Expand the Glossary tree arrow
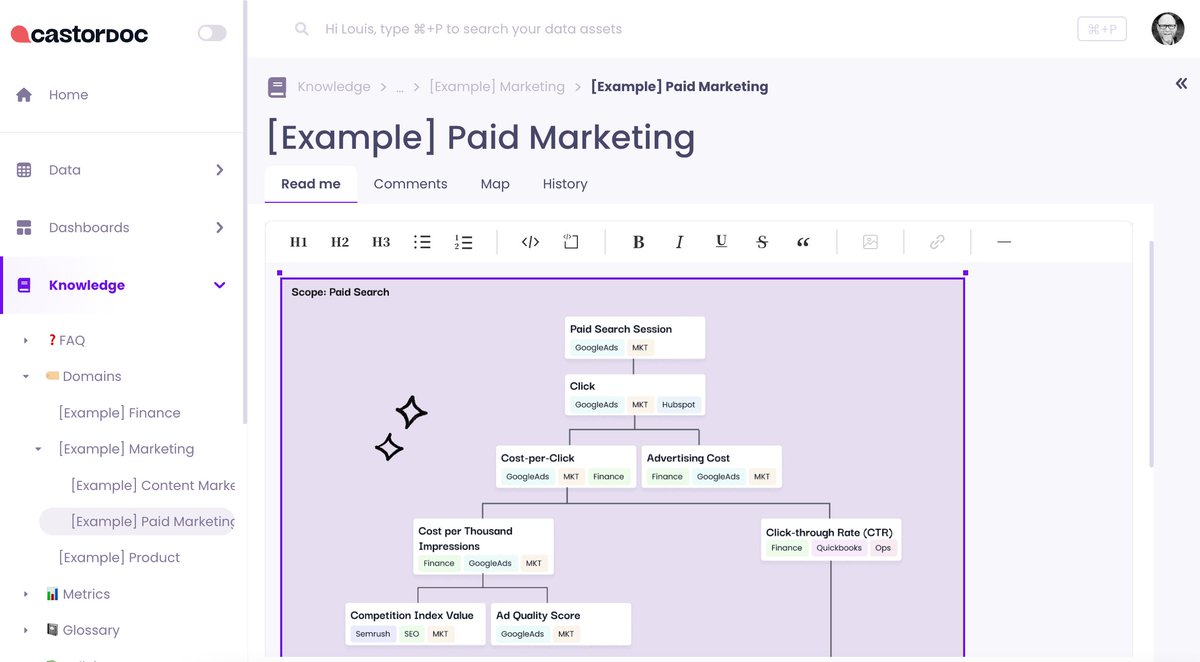 26,631
